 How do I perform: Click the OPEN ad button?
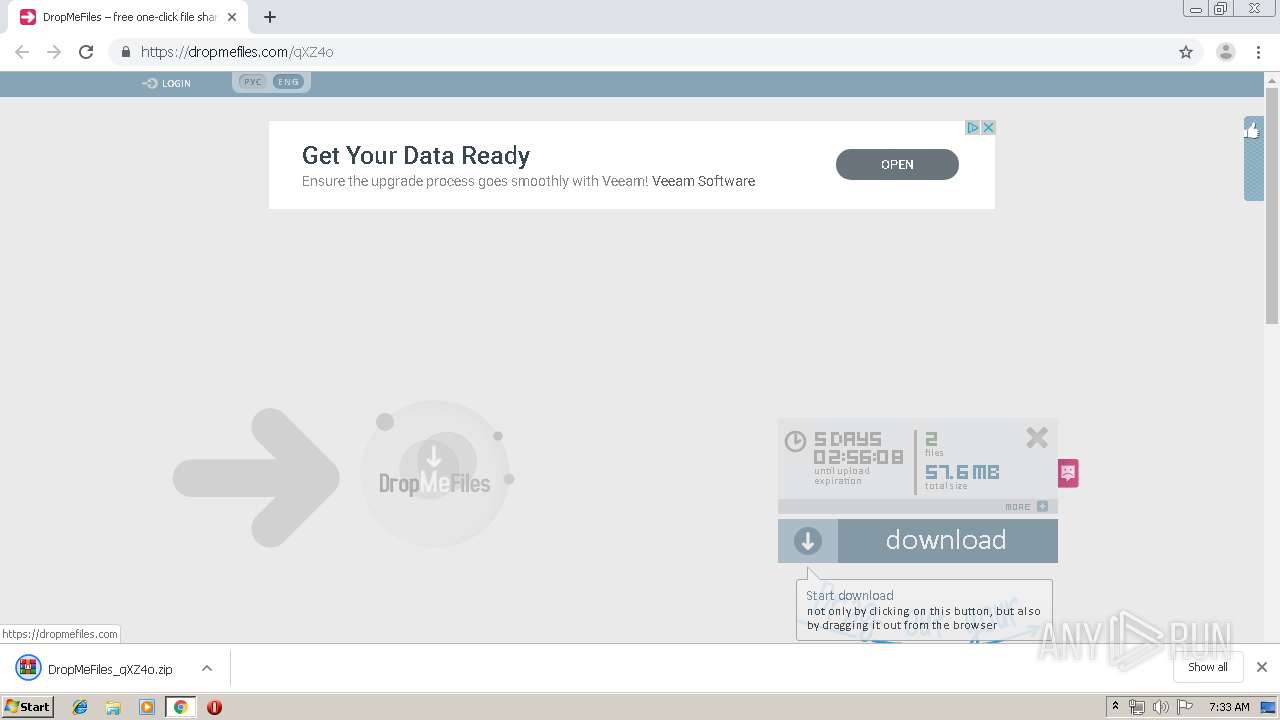click(x=897, y=165)
